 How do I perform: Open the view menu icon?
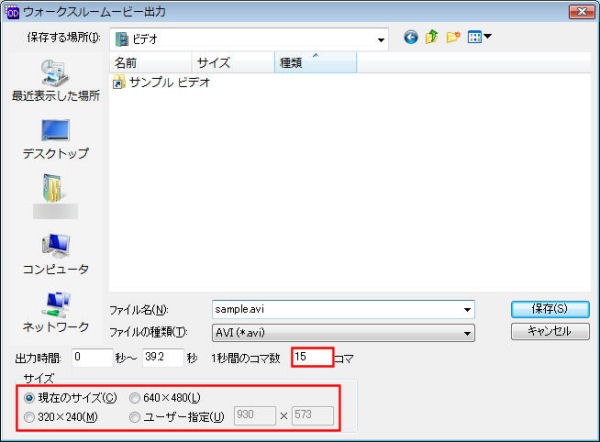click(478, 38)
